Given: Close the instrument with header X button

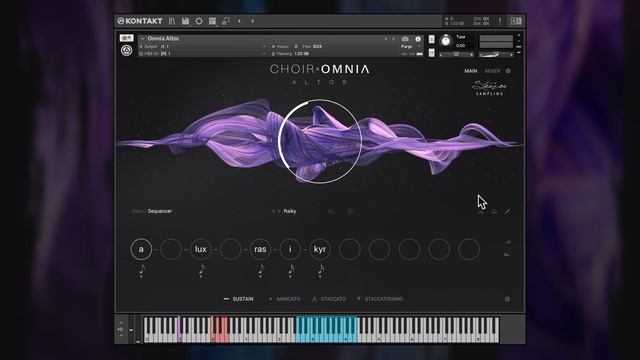Looking at the screenshot, I should (x=519, y=36).
